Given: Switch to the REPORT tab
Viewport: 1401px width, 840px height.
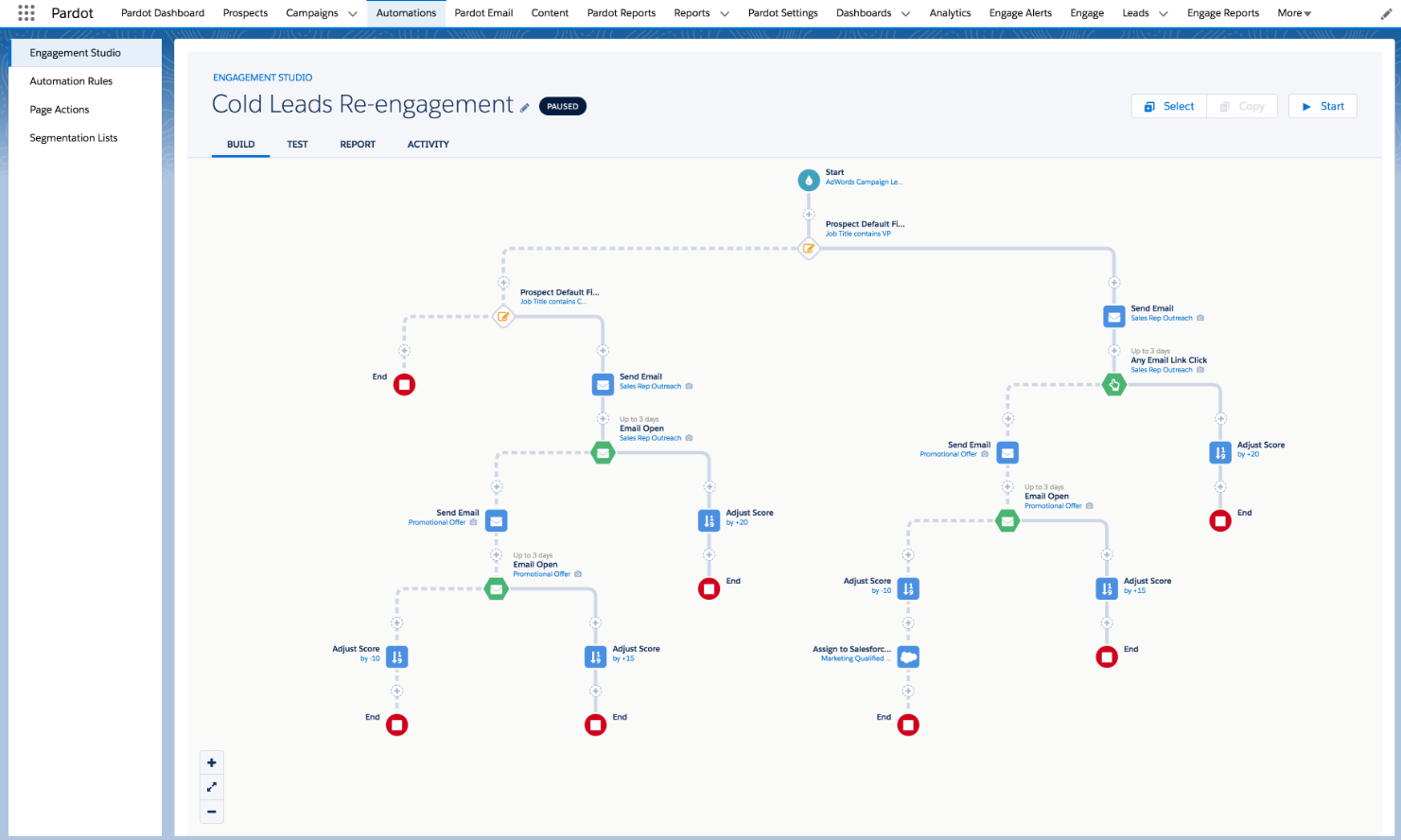Looking at the screenshot, I should coord(357,144).
